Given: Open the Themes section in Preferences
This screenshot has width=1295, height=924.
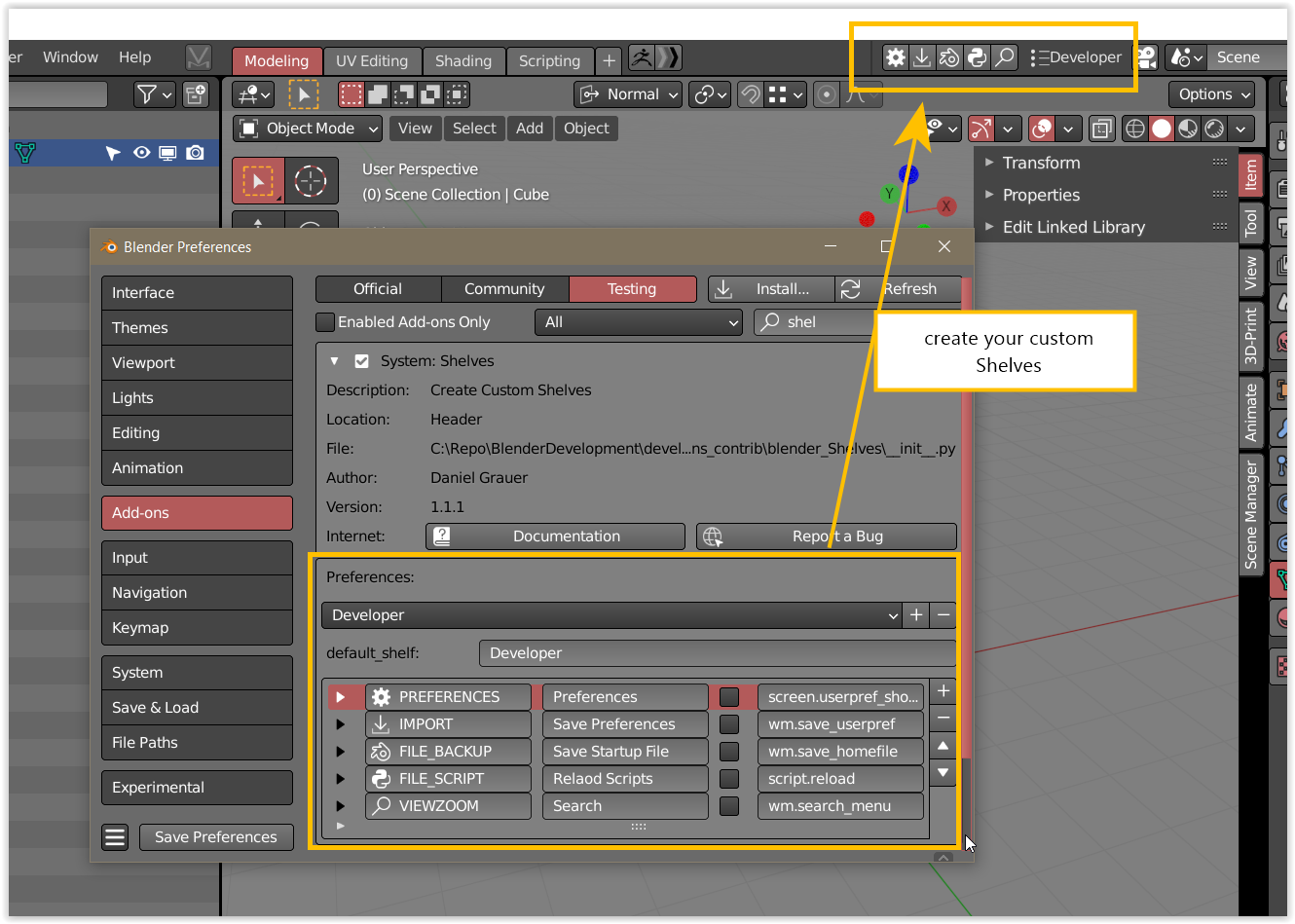Looking at the screenshot, I should tap(197, 328).
